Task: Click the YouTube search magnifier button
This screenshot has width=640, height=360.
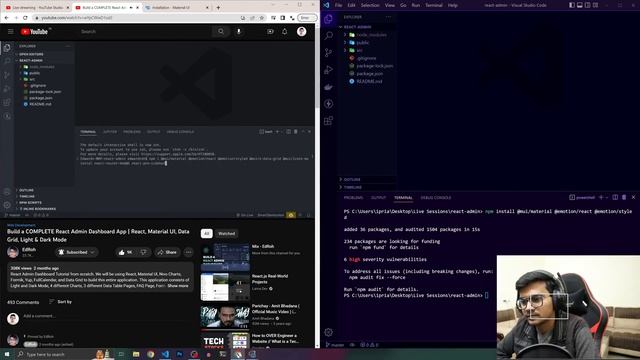Action: click(221, 31)
